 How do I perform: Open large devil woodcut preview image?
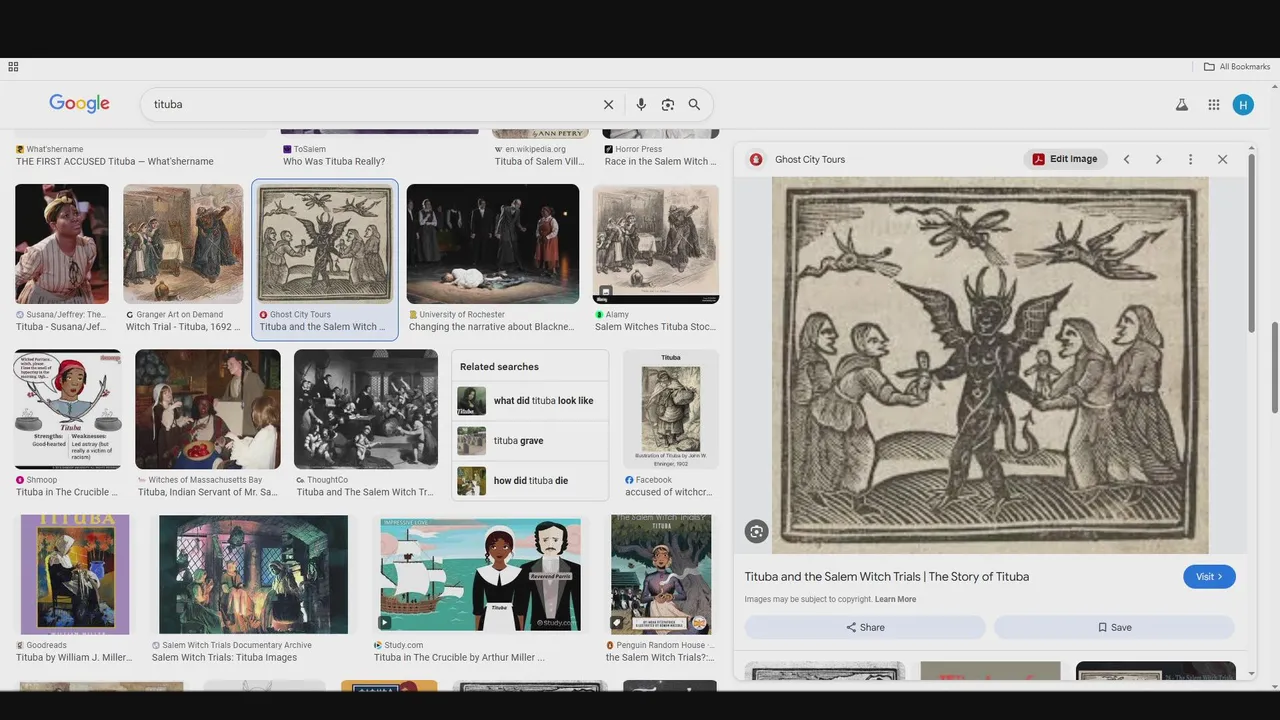point(990,365)
